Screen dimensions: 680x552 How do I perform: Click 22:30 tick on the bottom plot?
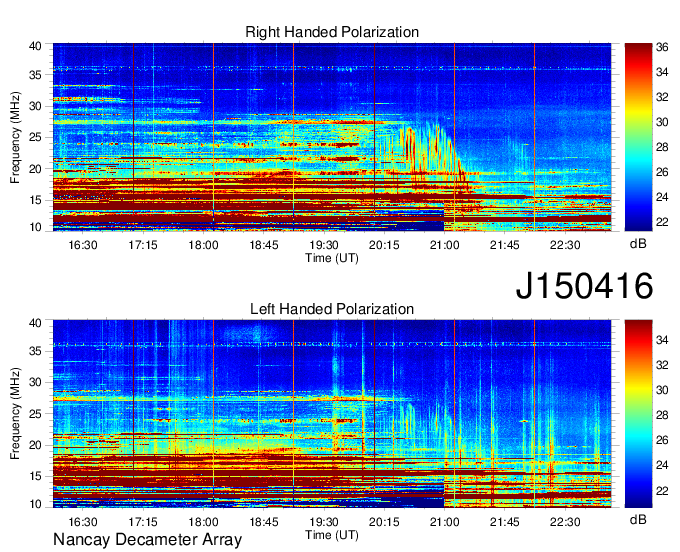click(565, 522)
